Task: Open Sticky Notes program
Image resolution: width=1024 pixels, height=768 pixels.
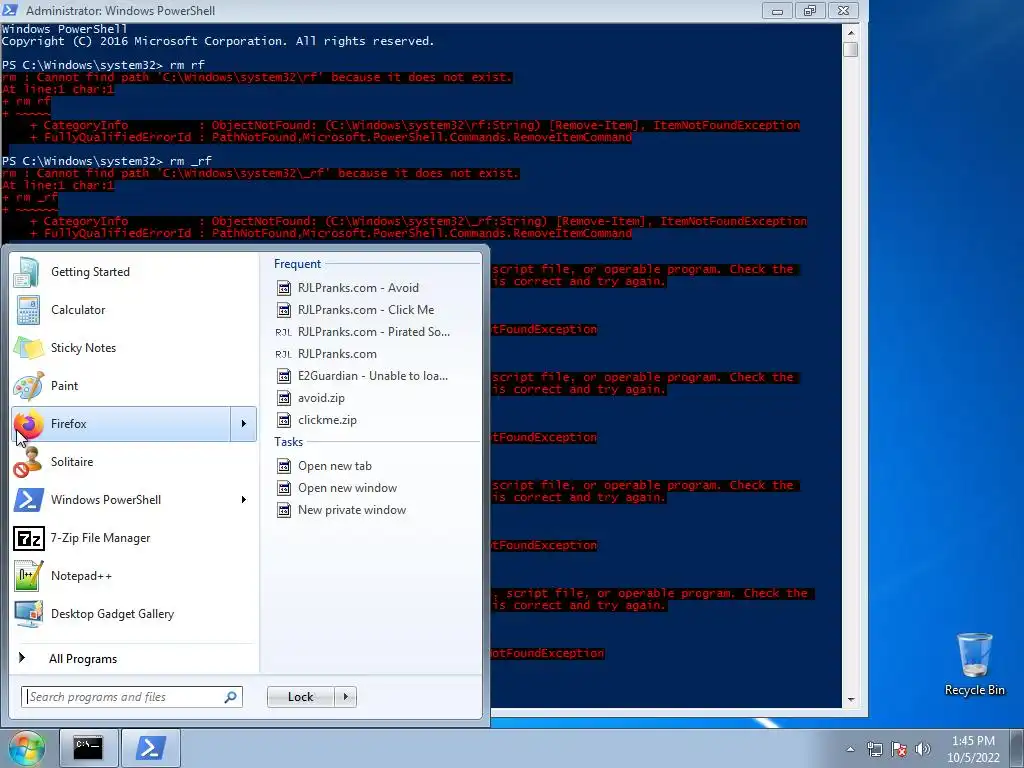Action: coord(133,347)
